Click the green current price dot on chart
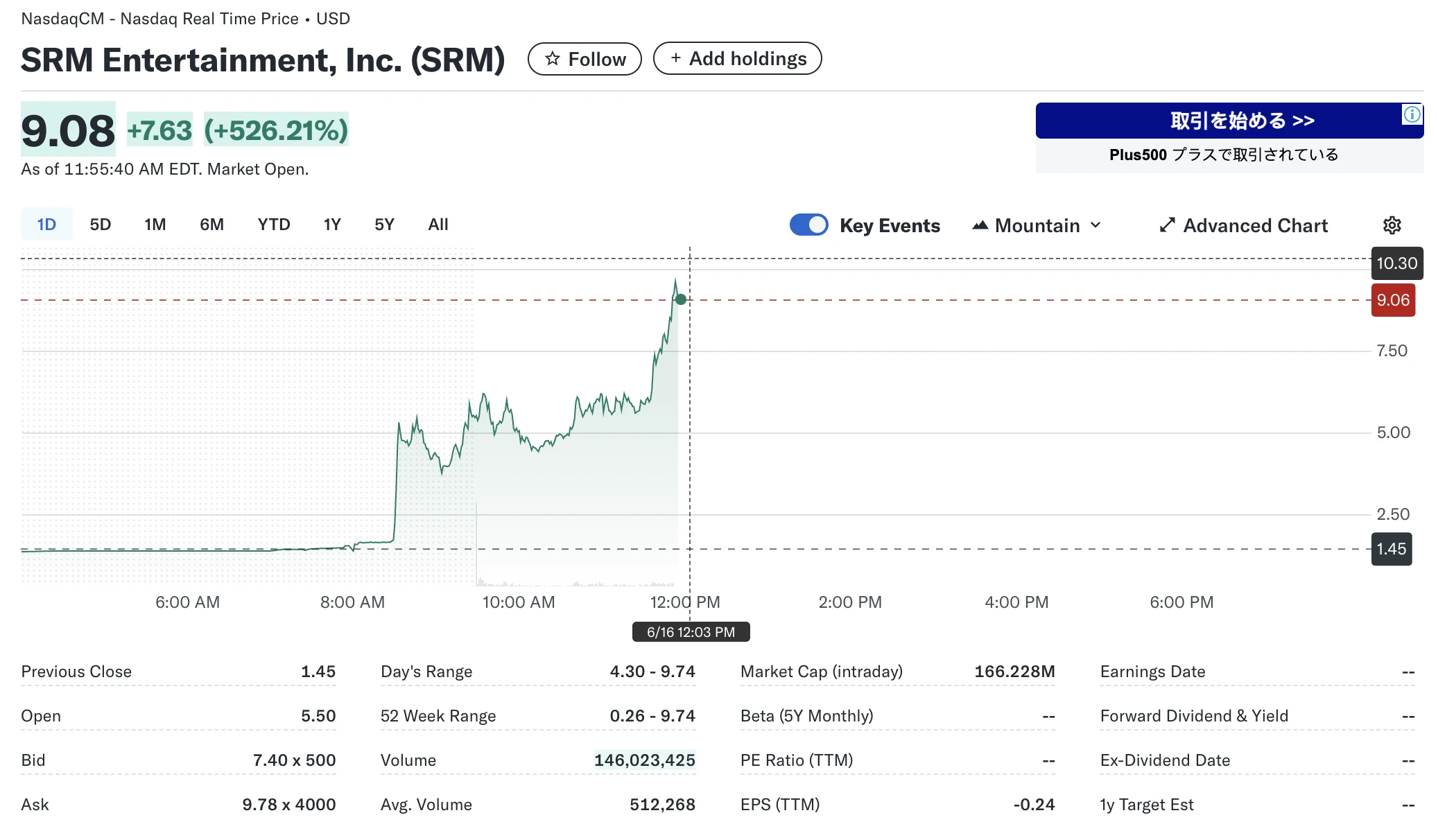1438x840 pixels. click(681, 299)
